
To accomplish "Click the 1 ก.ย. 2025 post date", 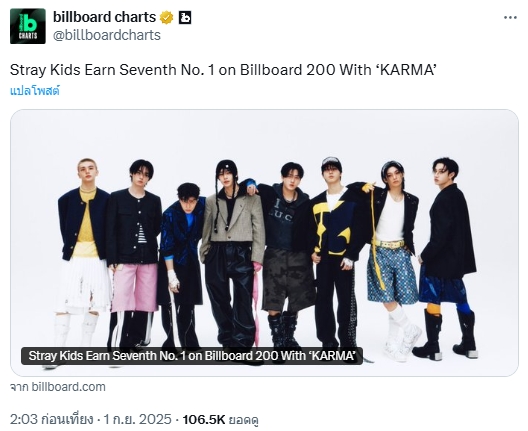I will pyautogui.click(x=137, y=420).
